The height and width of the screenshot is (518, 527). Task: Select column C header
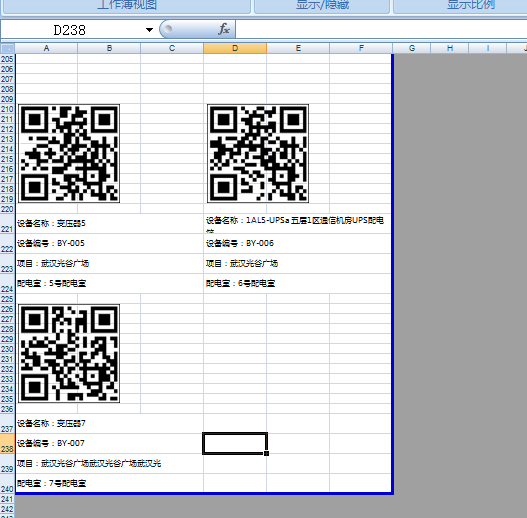tap(172, 48)
